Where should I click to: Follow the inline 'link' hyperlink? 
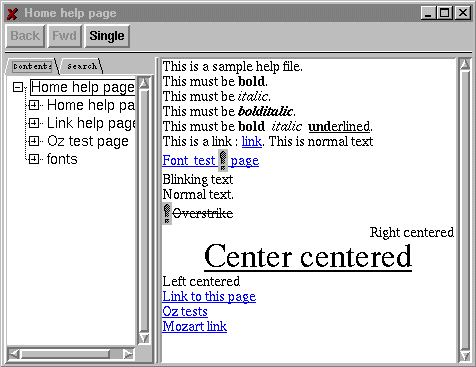coord(252,141)
